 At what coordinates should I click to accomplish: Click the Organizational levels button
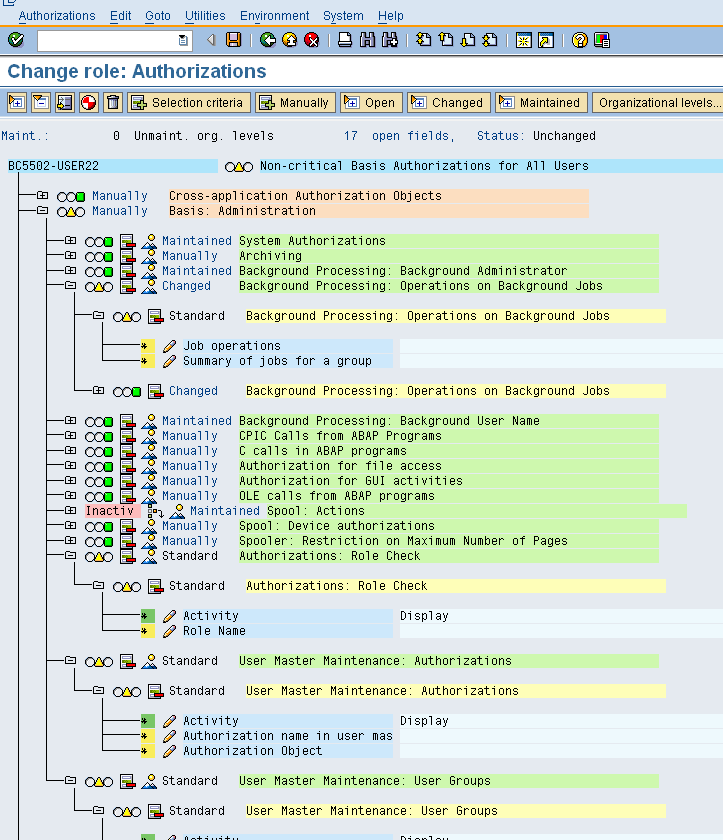657,102
